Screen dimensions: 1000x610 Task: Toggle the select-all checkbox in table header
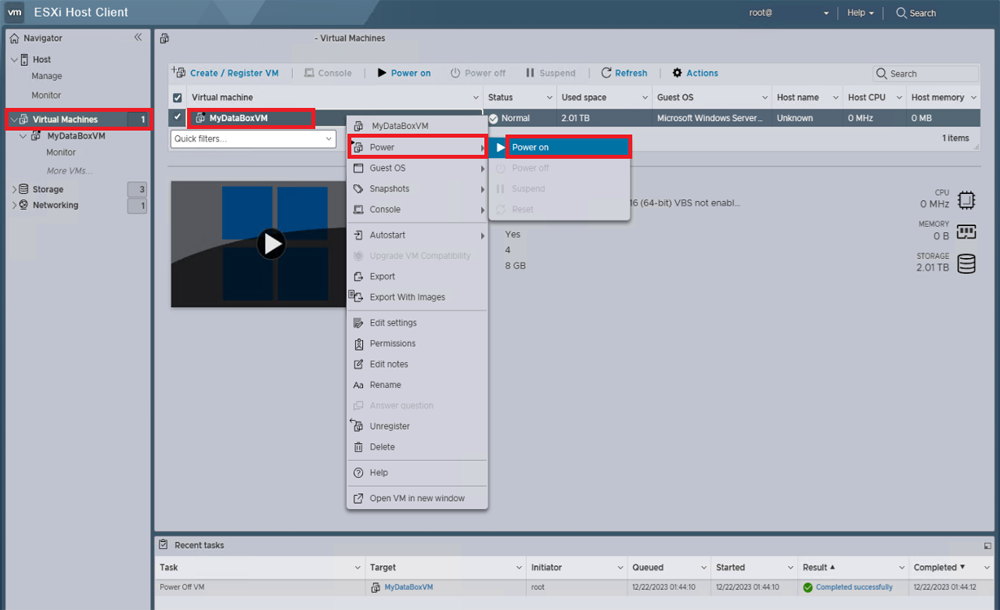(x=177, y=98)
